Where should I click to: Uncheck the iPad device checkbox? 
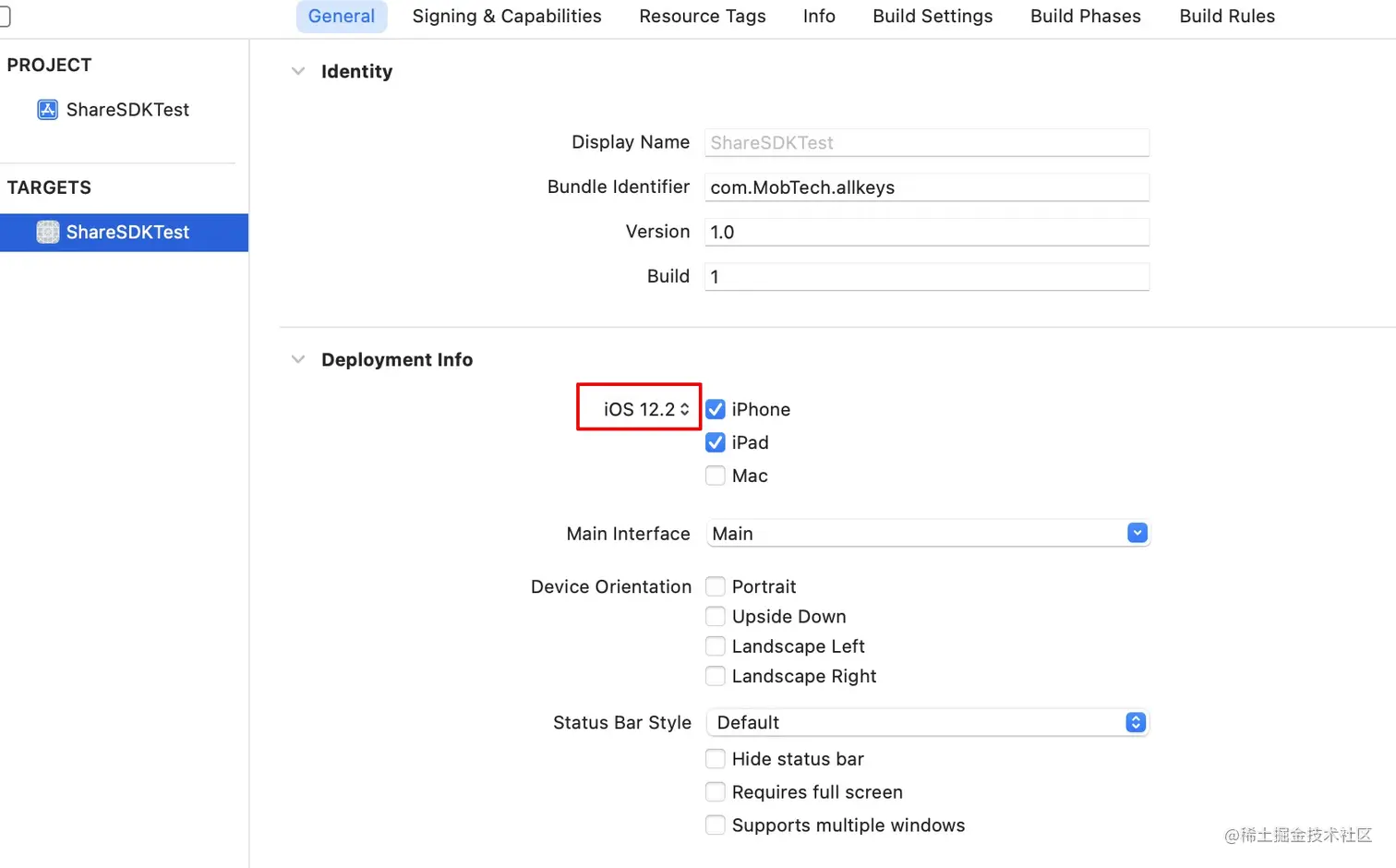[x=716, y=442]
